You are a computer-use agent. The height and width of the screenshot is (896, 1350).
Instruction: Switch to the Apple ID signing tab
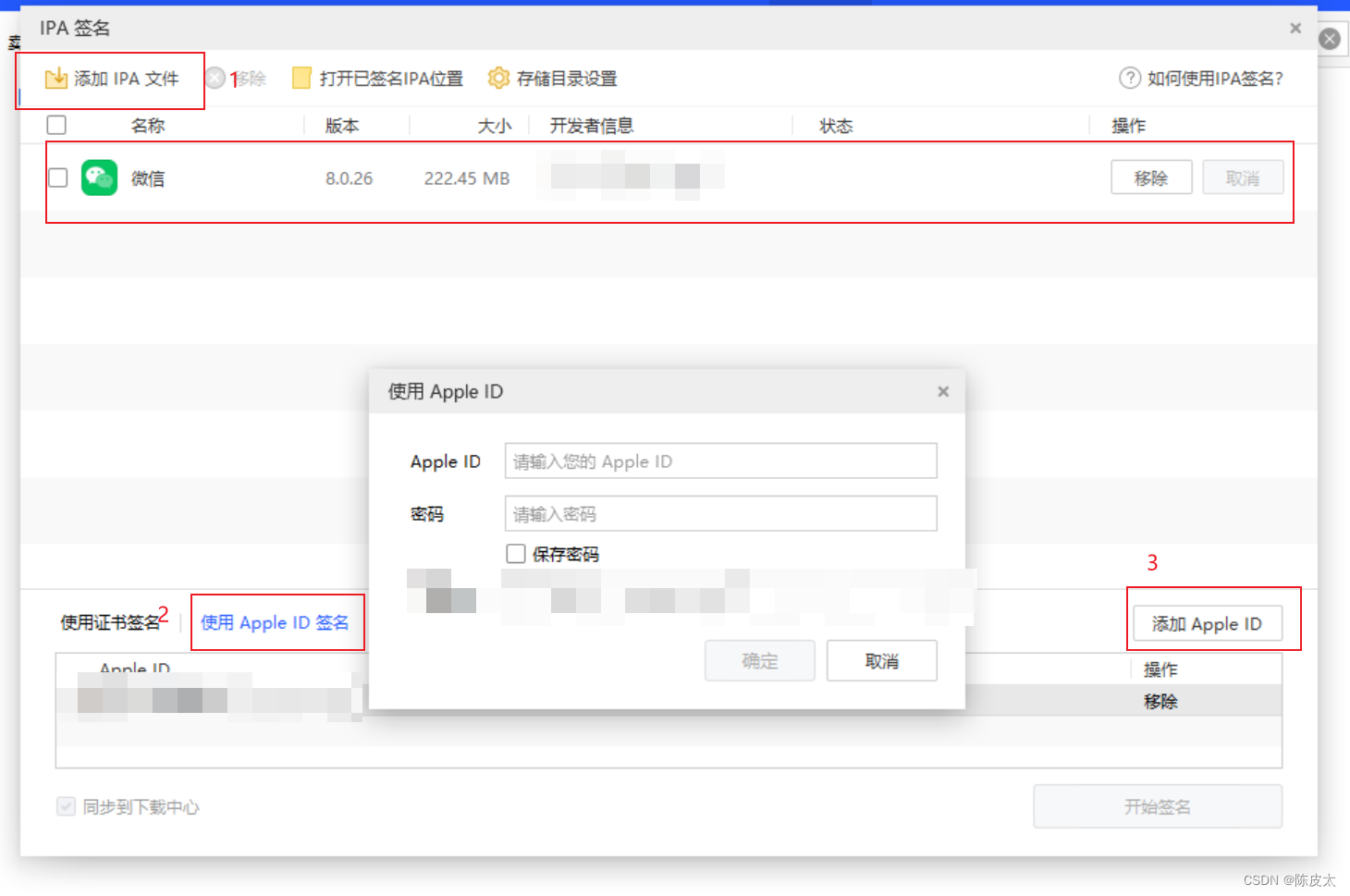pyautogui.click(x=275, y=622)
